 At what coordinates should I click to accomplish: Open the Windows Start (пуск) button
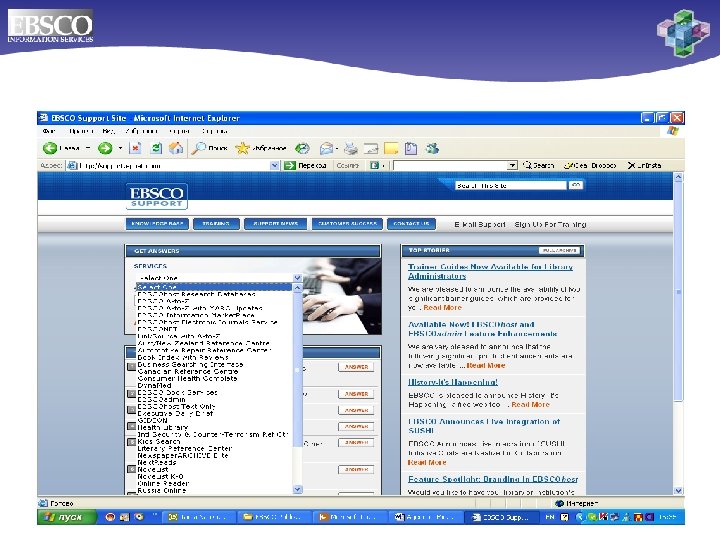[x=67, y=517]
